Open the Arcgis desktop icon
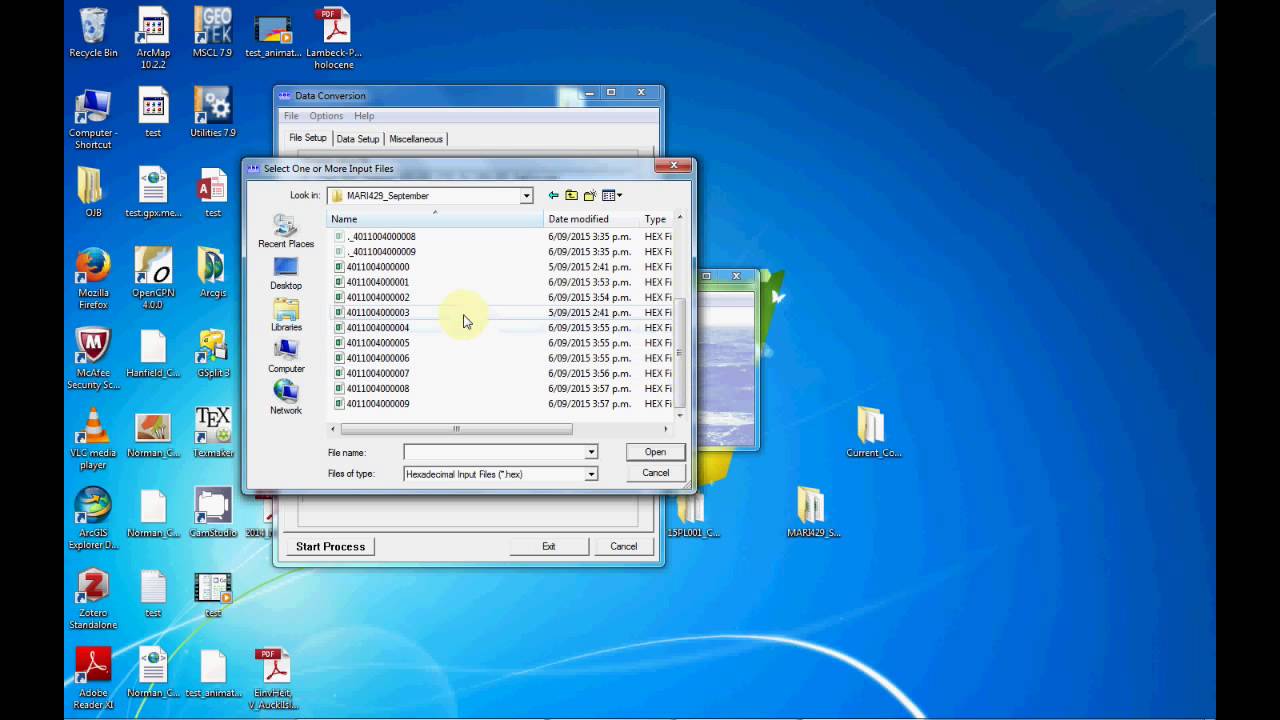1280x720 pixels. [212, 272]
